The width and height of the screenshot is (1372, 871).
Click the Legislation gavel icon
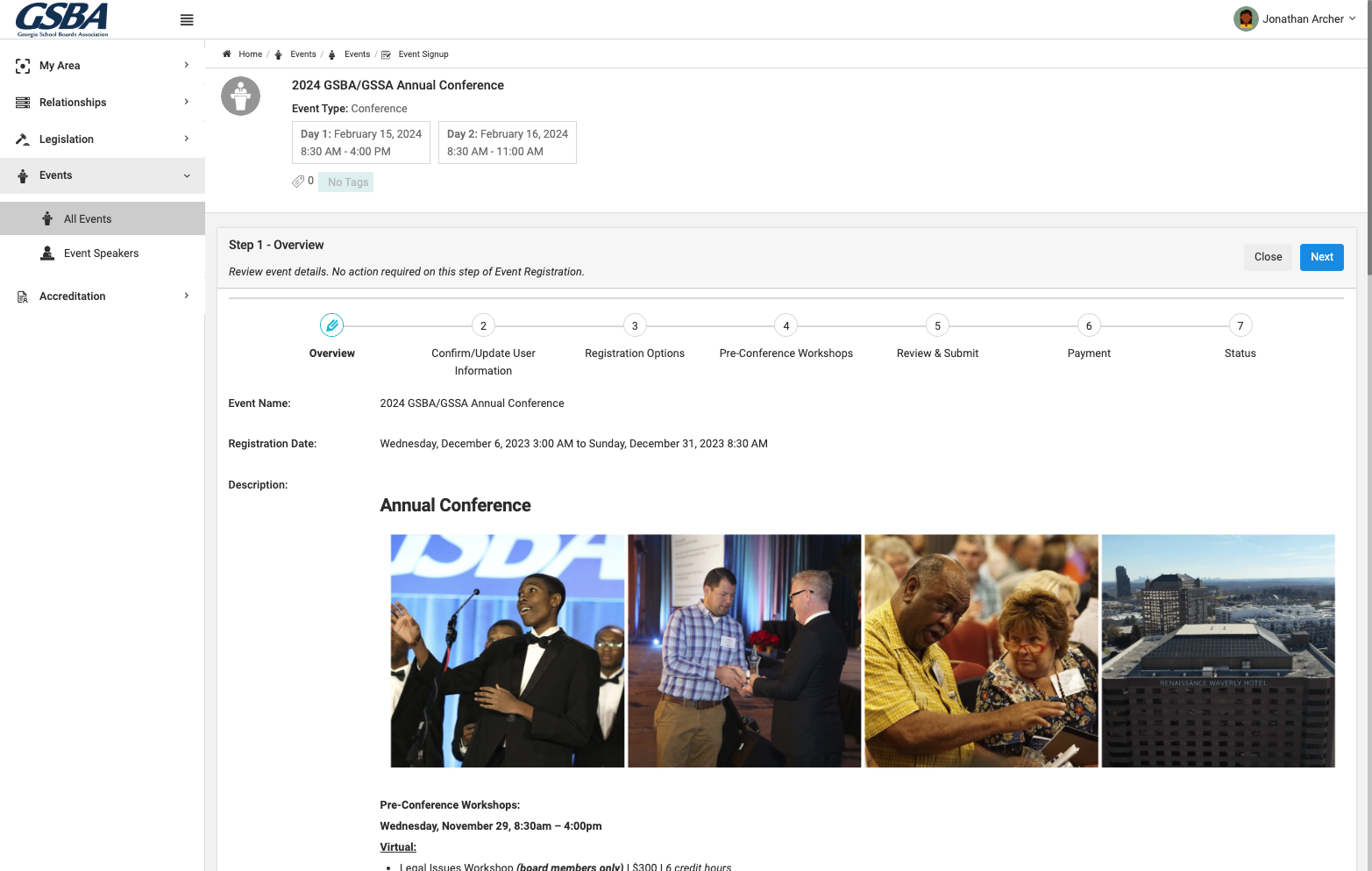(23, 139)
